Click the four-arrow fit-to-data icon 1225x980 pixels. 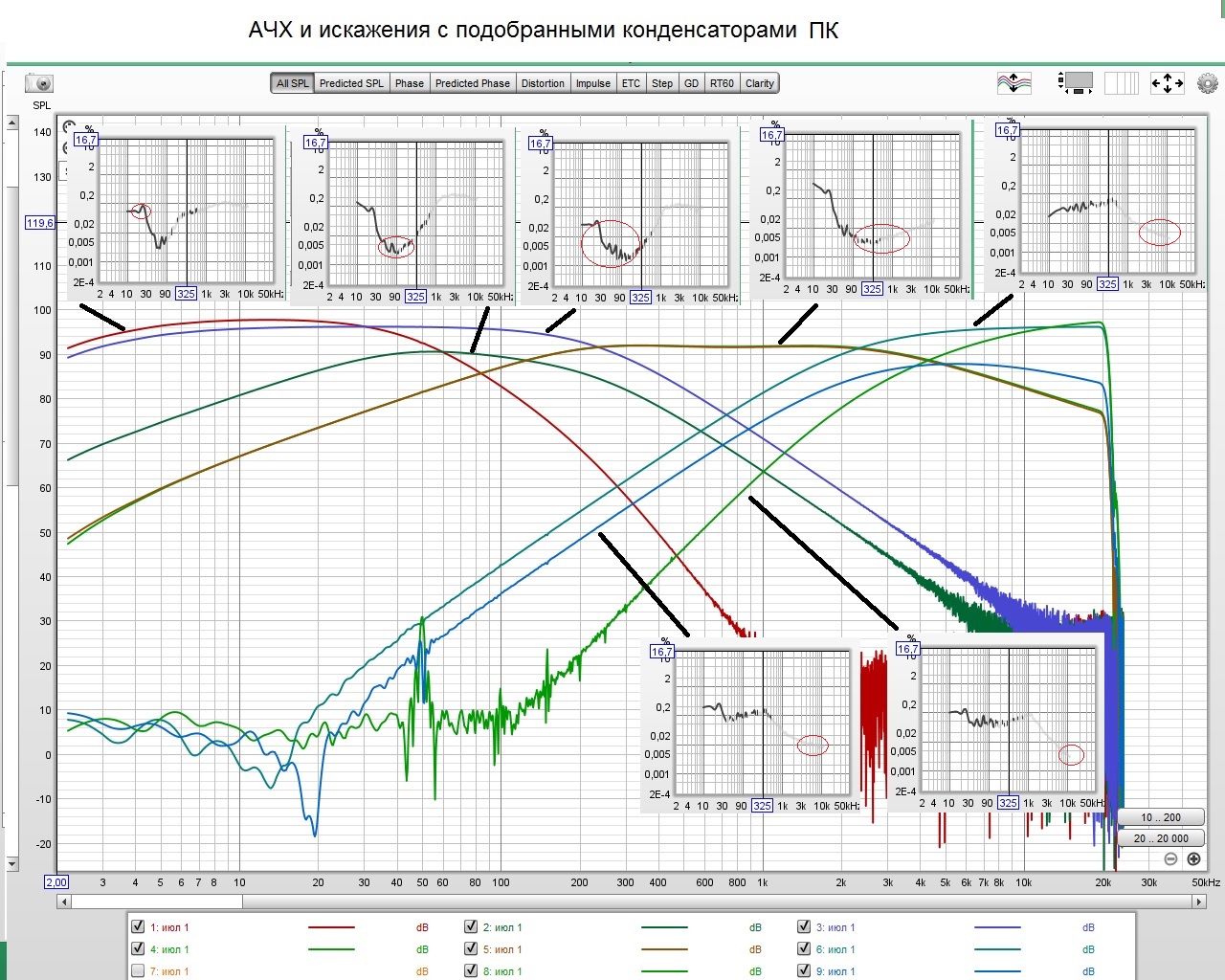[x=1168, y=83]
